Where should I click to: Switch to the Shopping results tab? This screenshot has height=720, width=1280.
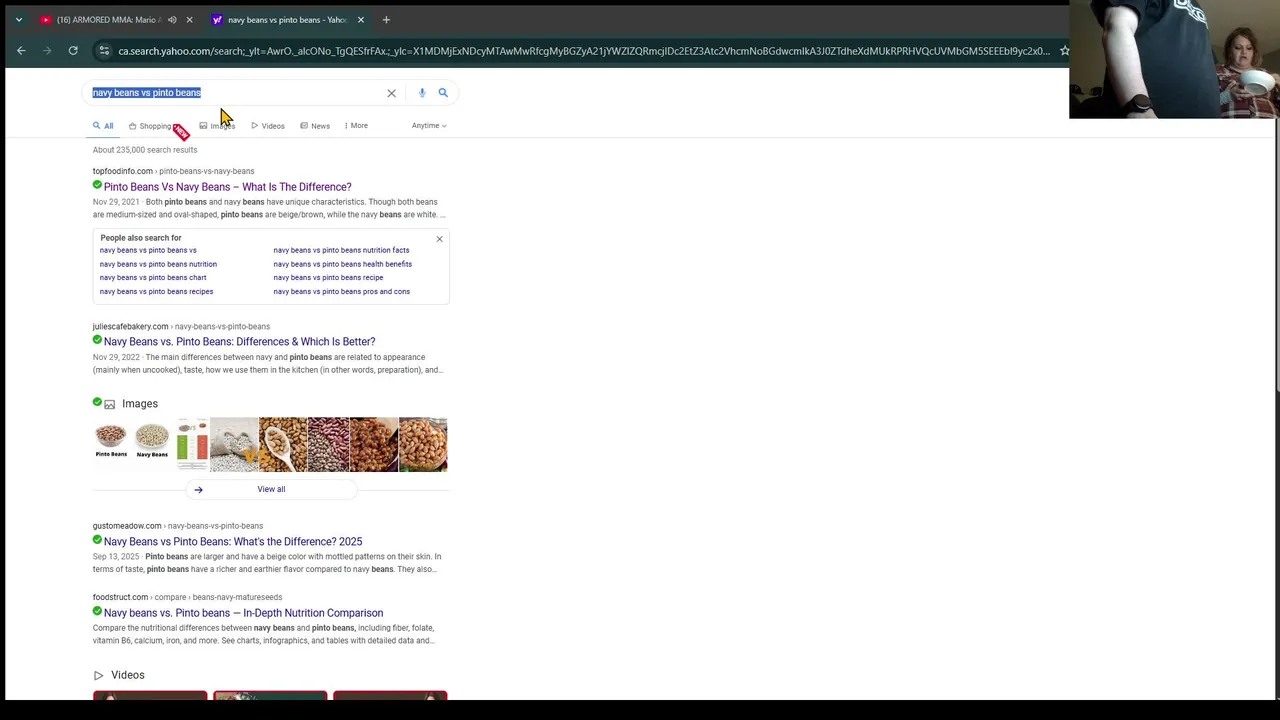(150, 126)
